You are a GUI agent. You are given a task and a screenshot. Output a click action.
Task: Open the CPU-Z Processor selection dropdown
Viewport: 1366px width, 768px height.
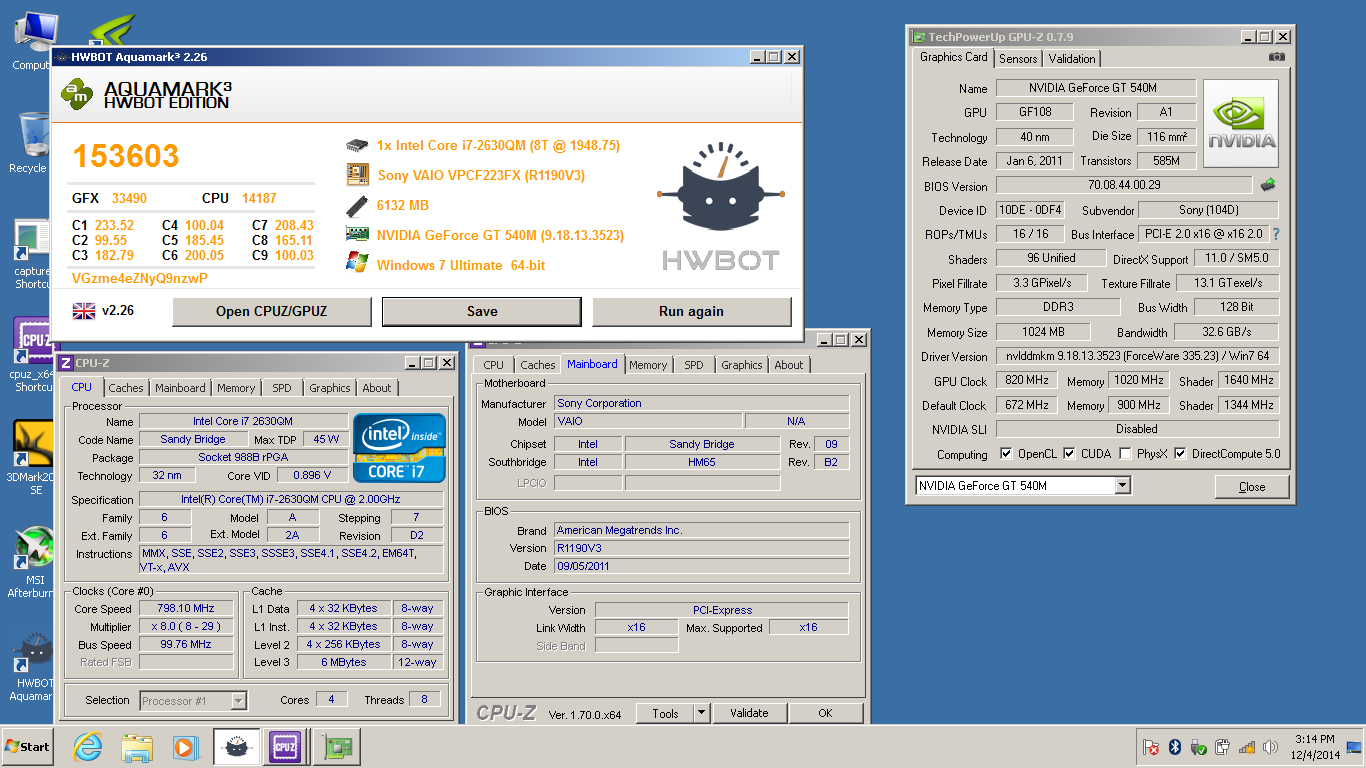[238, 701]
